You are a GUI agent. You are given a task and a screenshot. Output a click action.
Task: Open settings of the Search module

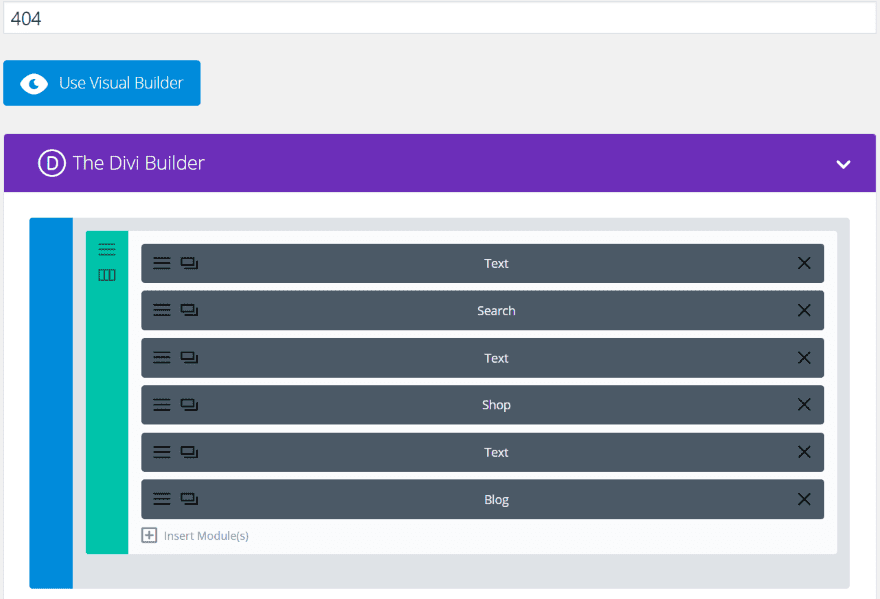coord(161,311)
